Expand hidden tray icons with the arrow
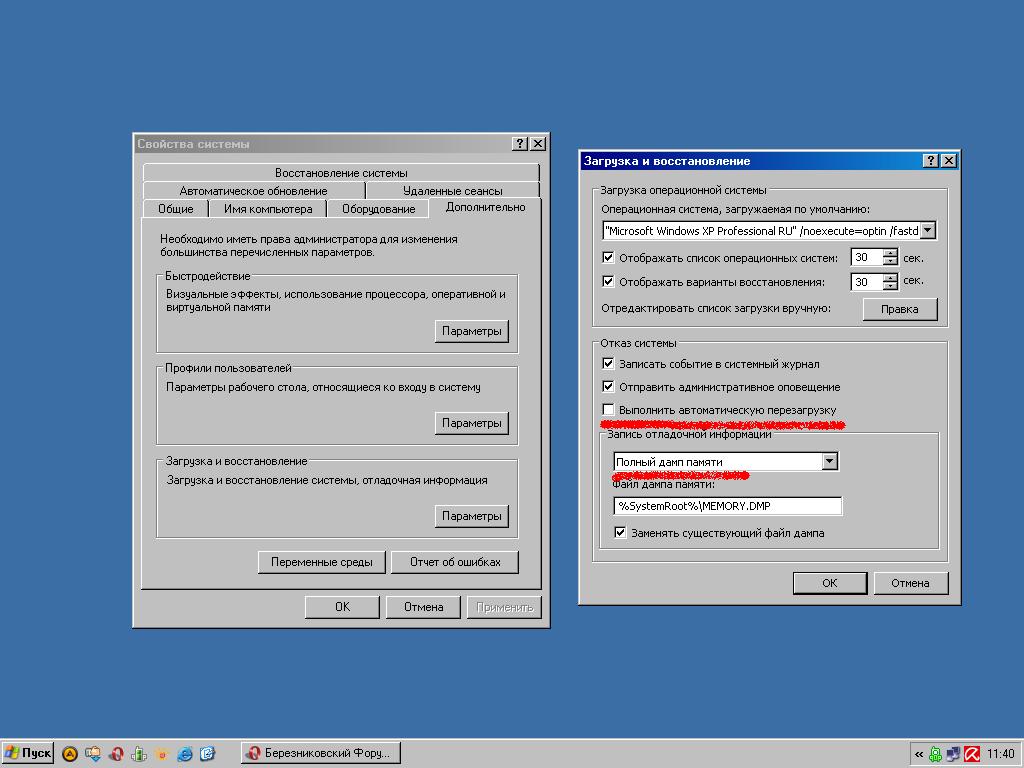This screenshot has height=768, width=1024. click(918, 754)
